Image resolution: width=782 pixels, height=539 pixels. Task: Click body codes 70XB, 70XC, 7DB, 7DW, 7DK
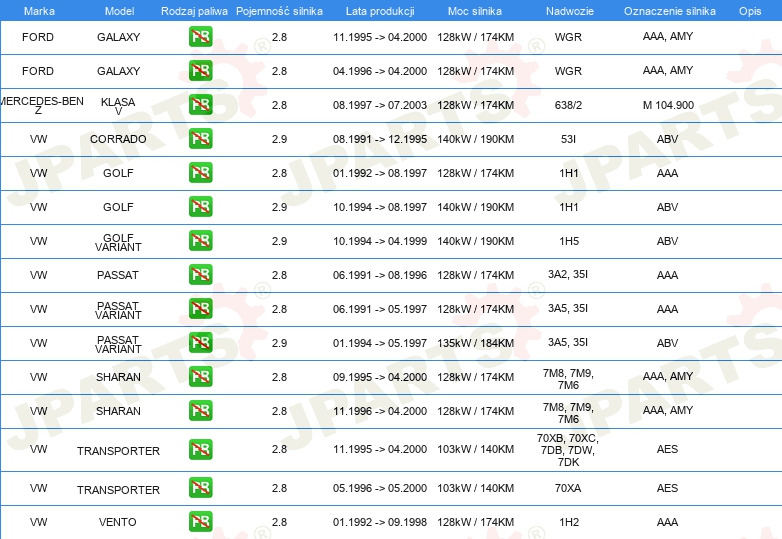tap(568, 450)
